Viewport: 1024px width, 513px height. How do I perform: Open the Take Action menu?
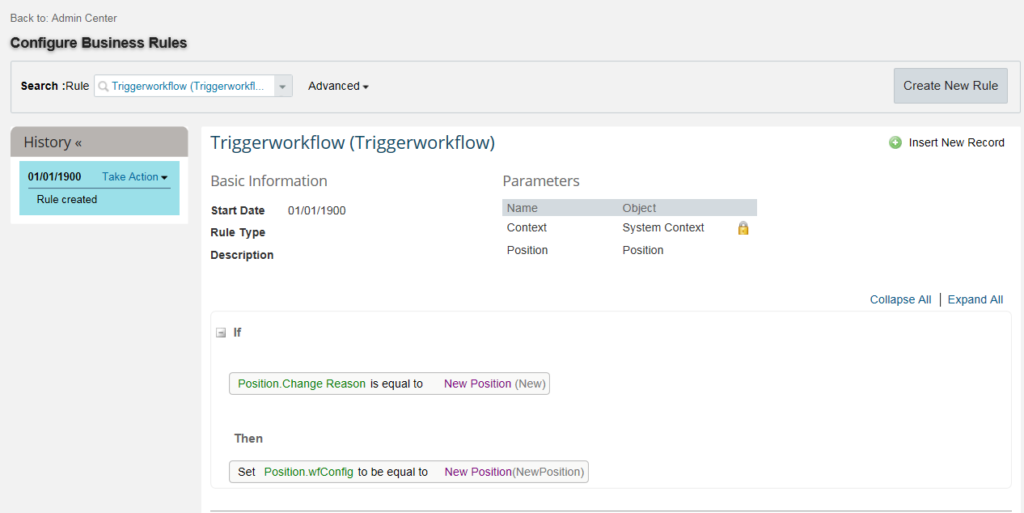(x=135, y=177)
